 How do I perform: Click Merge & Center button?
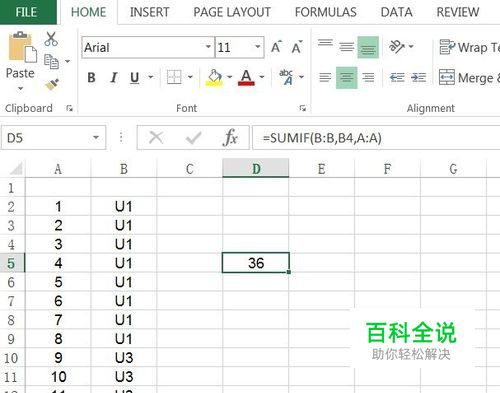point(469,78)
